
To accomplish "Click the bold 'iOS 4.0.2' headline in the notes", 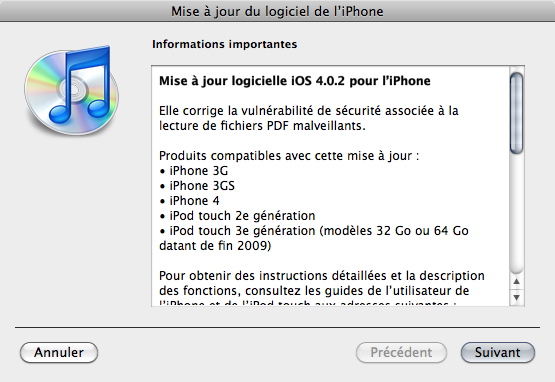I will pos(294,81).
